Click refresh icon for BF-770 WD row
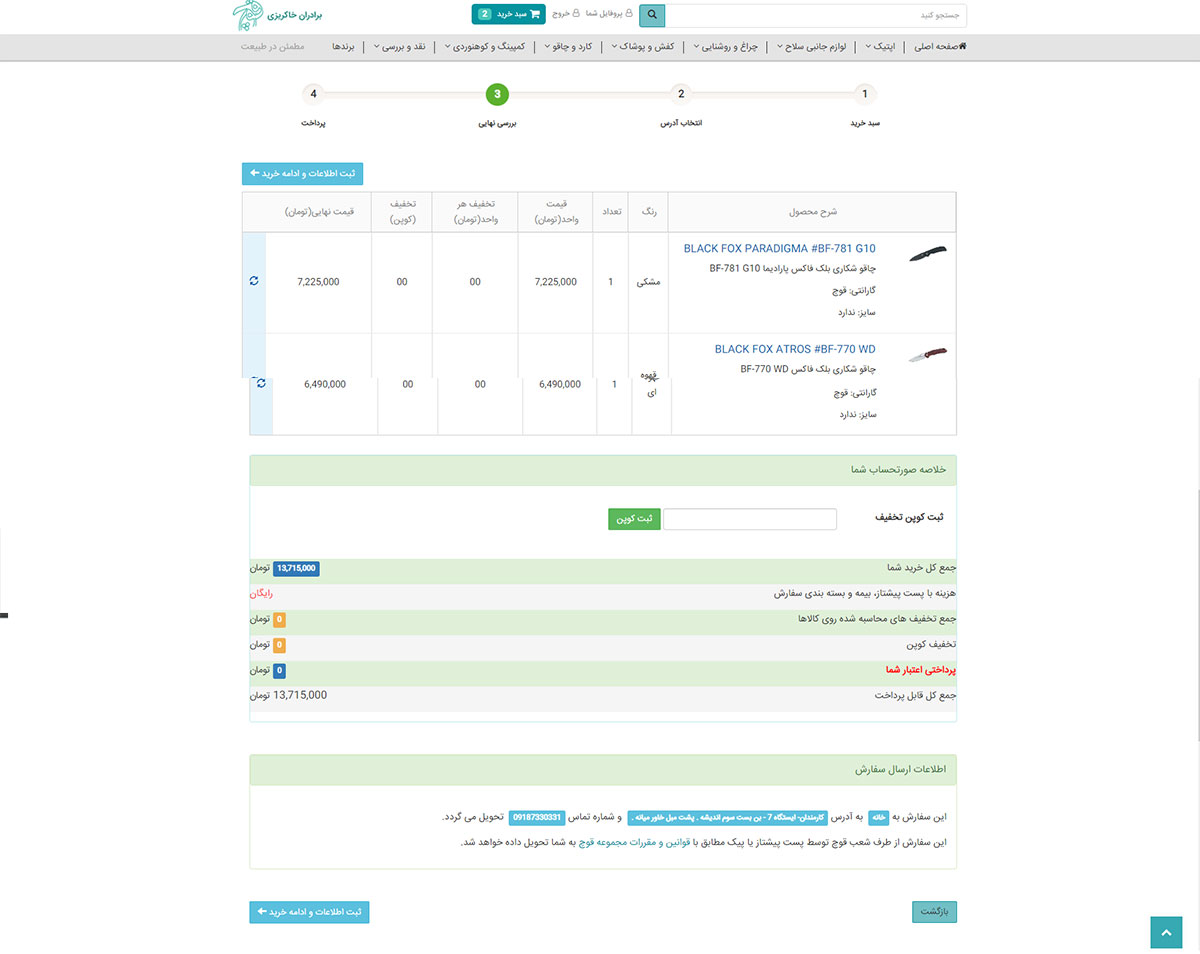This screenshot has height=954, width=1200. coord(261,384)
